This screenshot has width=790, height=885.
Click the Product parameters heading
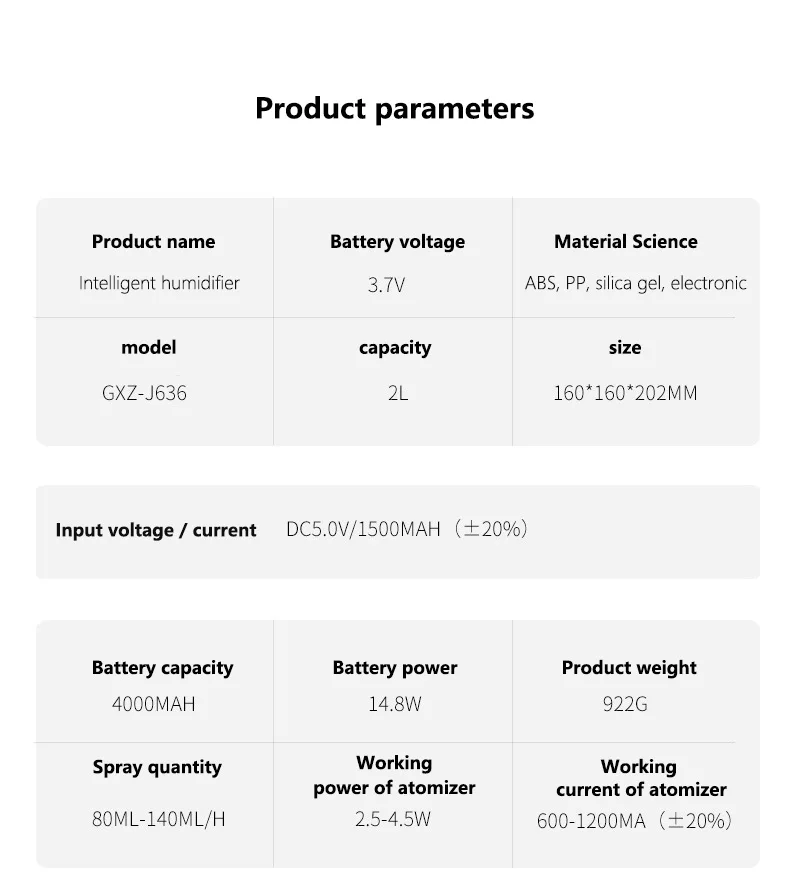394,108
